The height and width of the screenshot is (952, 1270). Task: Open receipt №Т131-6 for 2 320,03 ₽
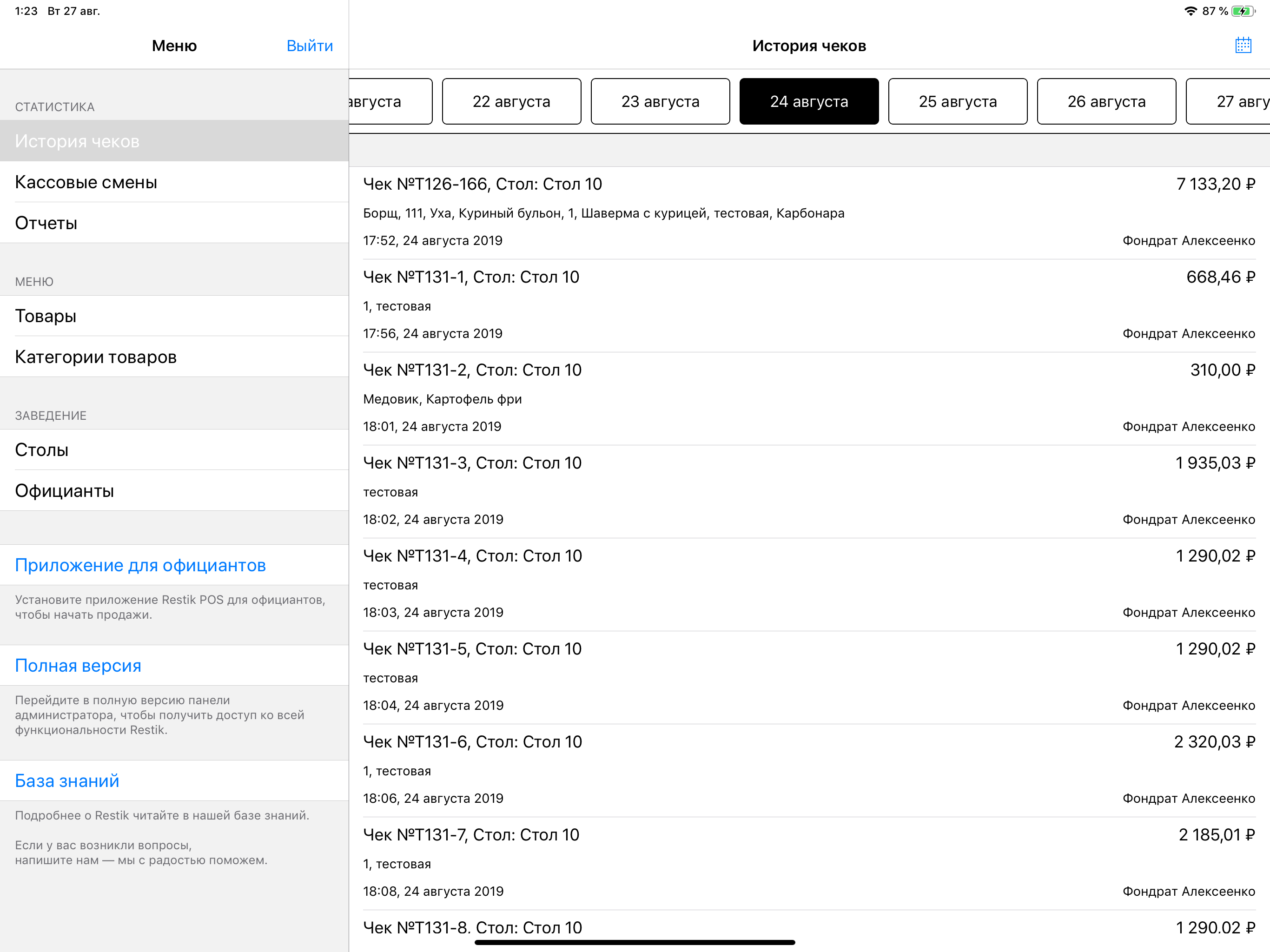(x=808, y=770)
